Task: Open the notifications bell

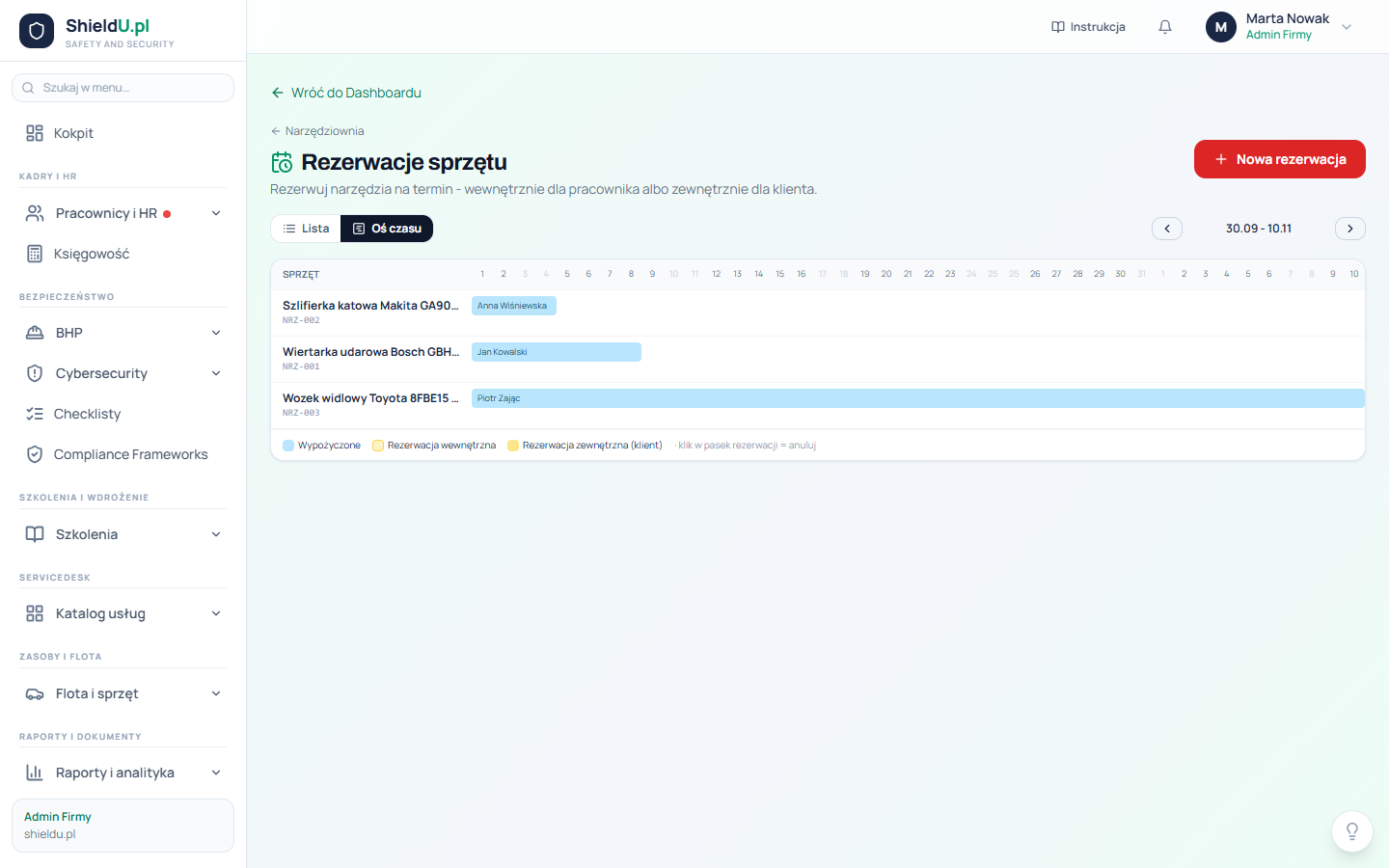Action: coord(1165,27)
